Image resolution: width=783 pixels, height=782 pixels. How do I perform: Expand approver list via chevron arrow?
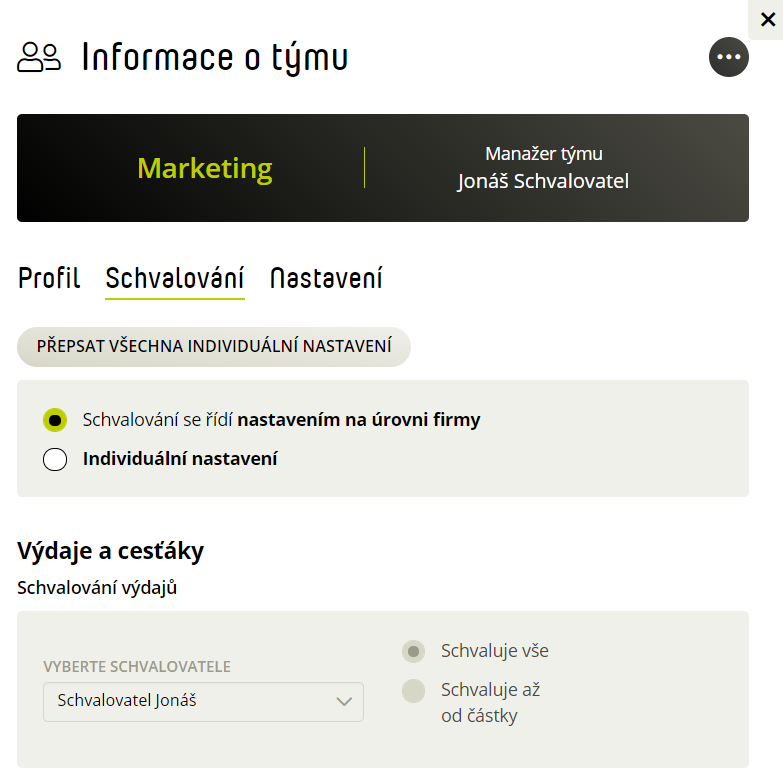pos(344,702)
